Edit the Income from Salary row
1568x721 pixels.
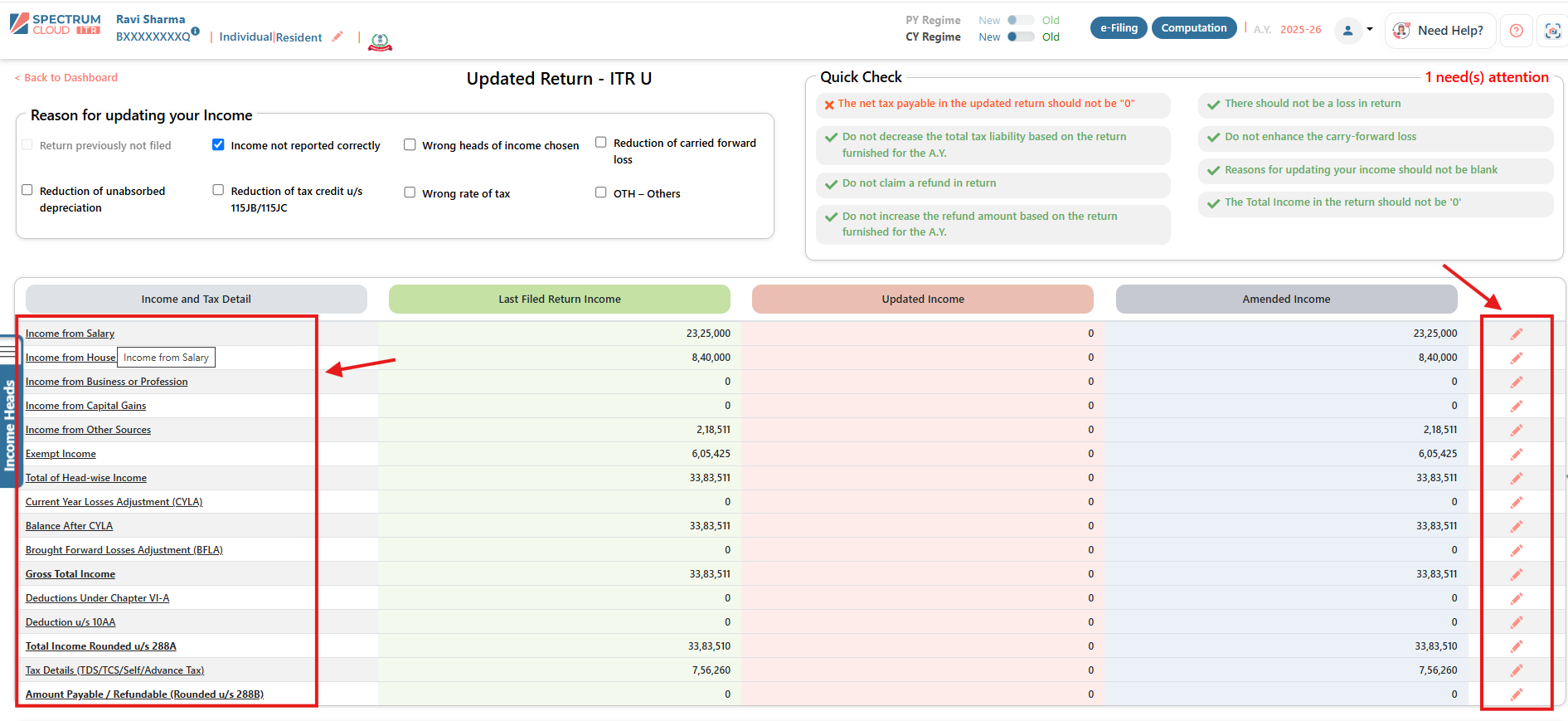coord(1516,334)
